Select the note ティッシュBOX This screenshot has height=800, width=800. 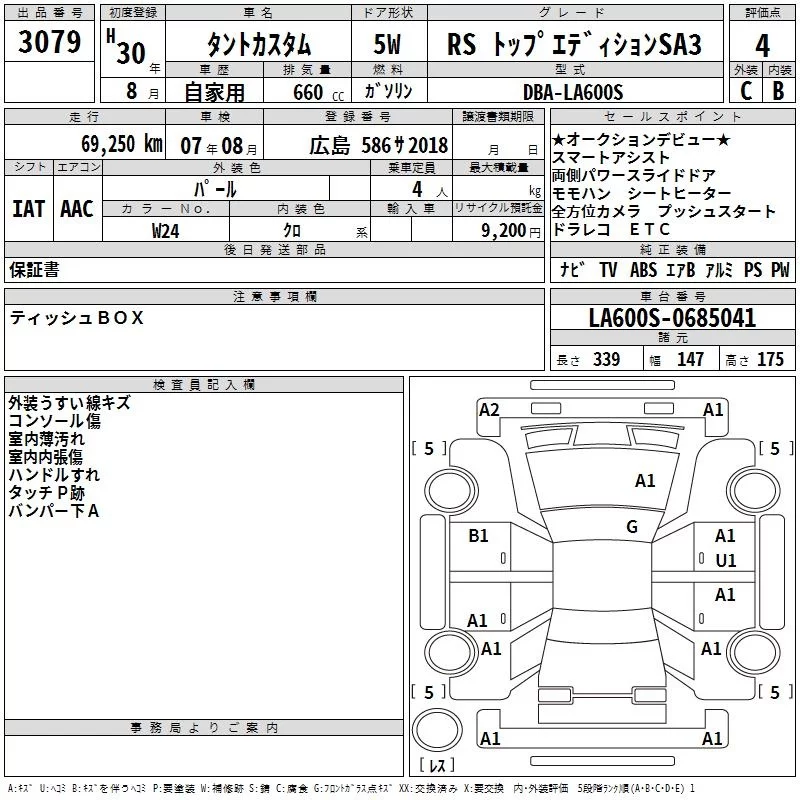(77, 318)
